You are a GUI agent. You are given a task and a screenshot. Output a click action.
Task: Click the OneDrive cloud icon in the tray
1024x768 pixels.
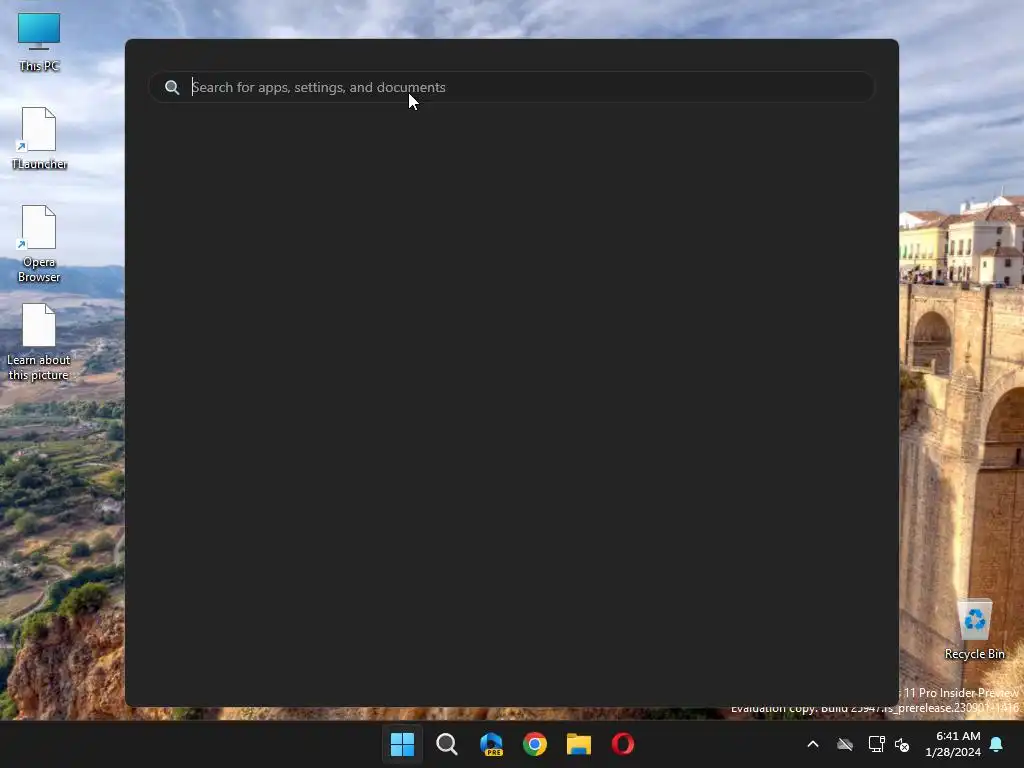point(845,744)
